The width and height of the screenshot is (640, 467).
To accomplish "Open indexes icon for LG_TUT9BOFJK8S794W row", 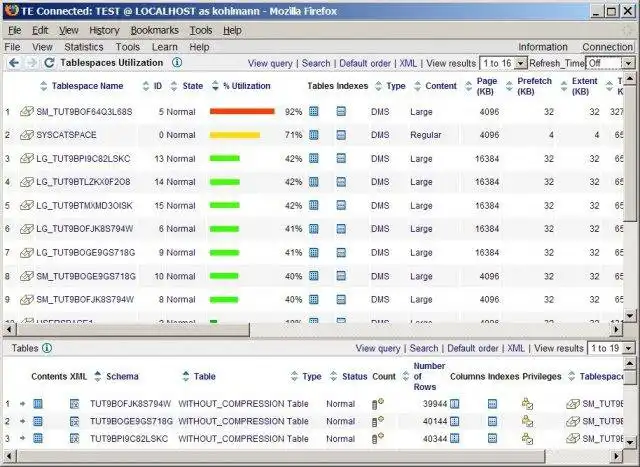I will tap(341, 229).
